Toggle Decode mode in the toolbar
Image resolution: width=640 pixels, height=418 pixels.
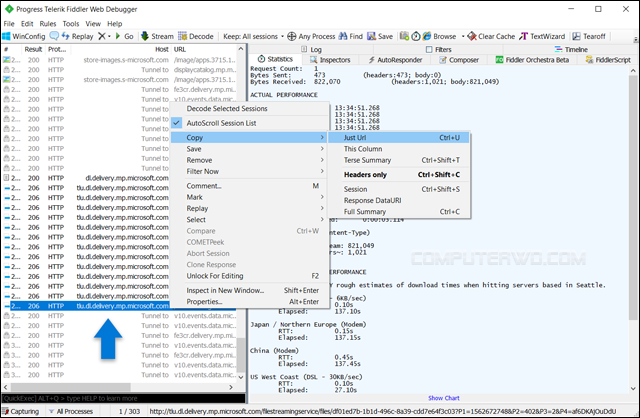(196, 36)
